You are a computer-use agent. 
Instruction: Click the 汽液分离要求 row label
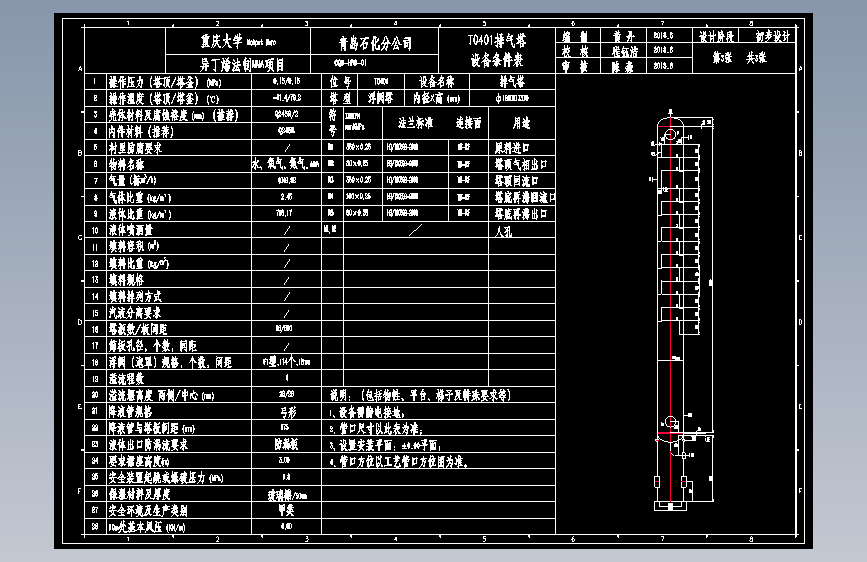coord(135,313)
